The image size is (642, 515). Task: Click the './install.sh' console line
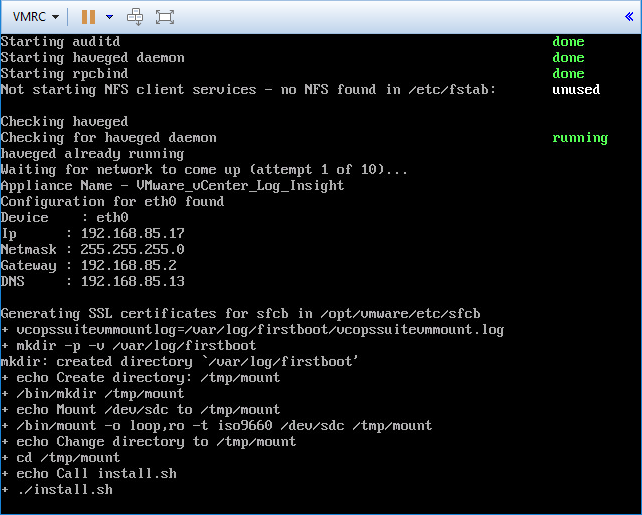pyautogui.click(x=60, y=489)
